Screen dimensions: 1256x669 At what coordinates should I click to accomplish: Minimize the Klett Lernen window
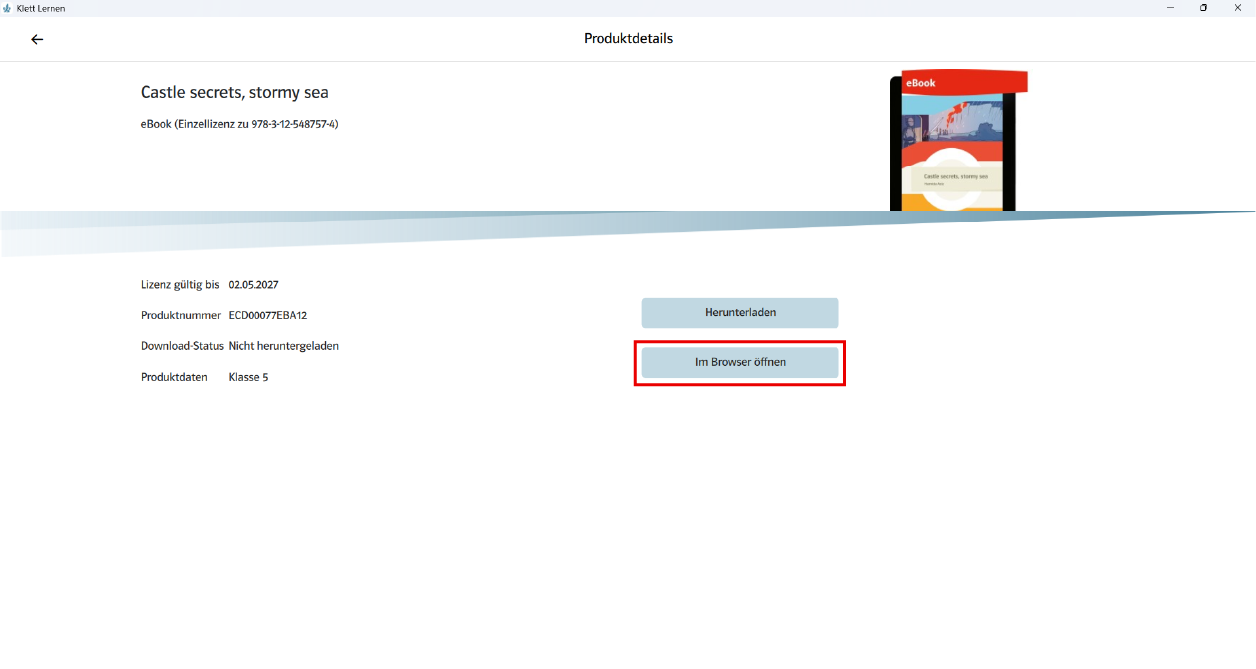(1170, 8)
